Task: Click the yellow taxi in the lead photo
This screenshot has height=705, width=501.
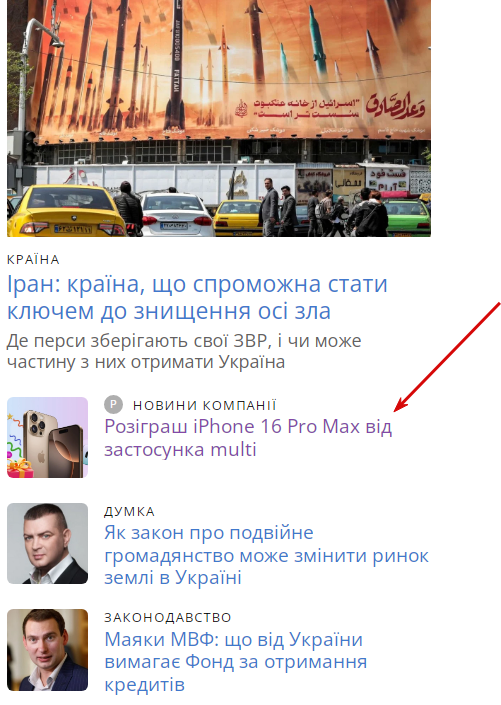Action: point(67,210)
